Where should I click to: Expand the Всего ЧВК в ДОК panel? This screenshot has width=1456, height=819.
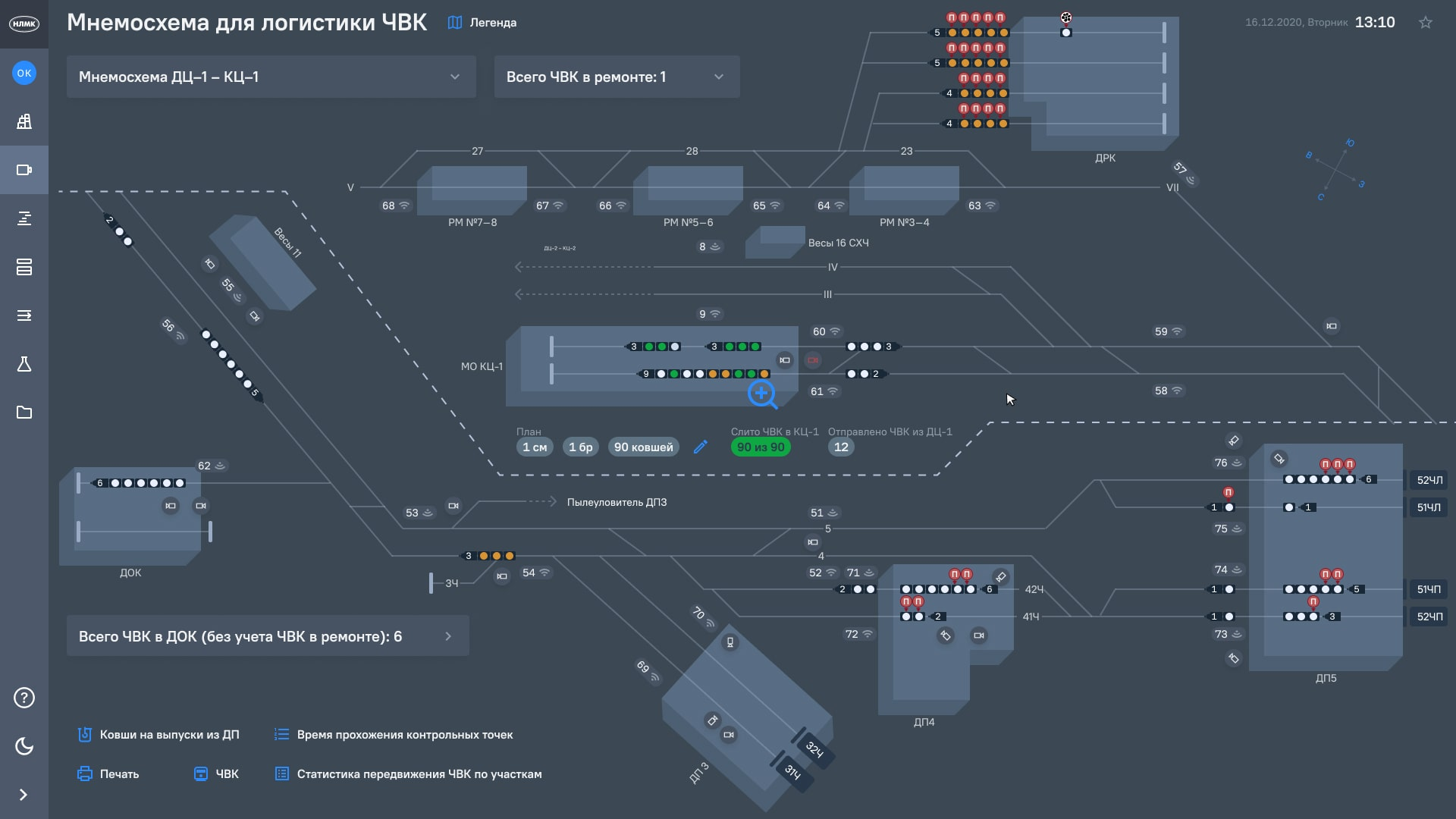[x=267, y=636]
